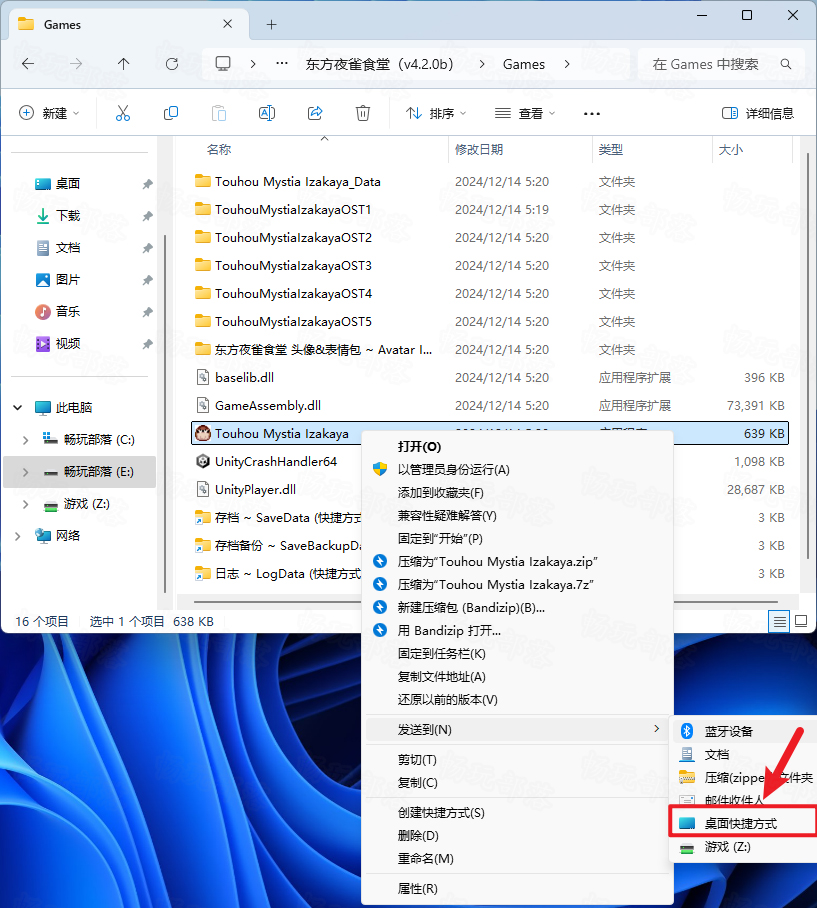Click the Delete trash icon

coord(363,114)
